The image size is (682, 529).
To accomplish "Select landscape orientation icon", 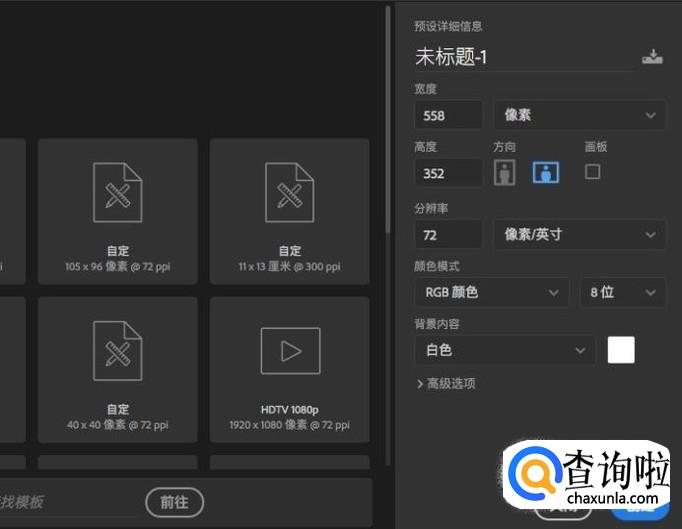I will [x=546, y=172].
